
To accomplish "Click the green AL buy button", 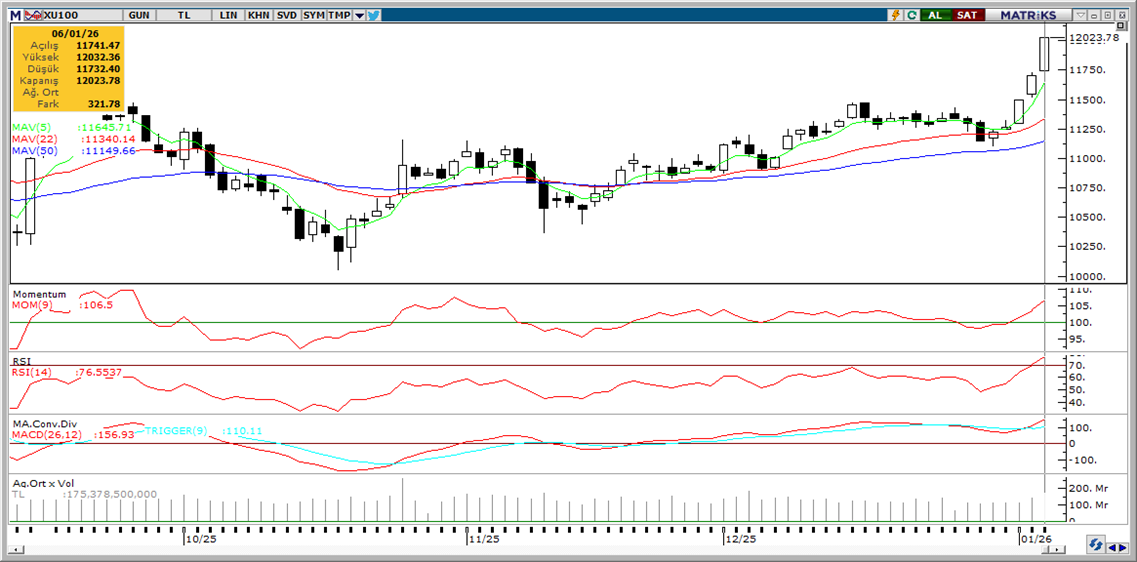I will [935, 15].
